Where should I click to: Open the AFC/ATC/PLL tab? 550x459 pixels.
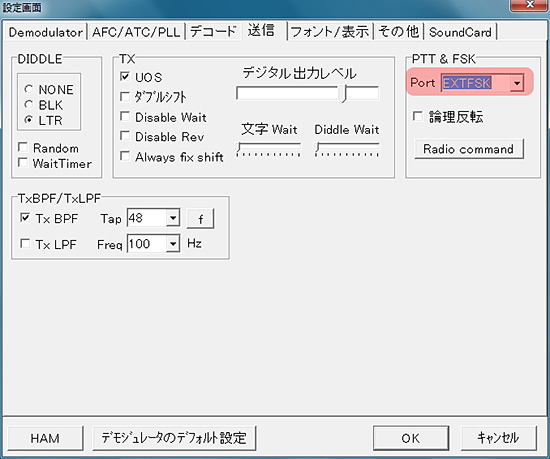(136, 32)
